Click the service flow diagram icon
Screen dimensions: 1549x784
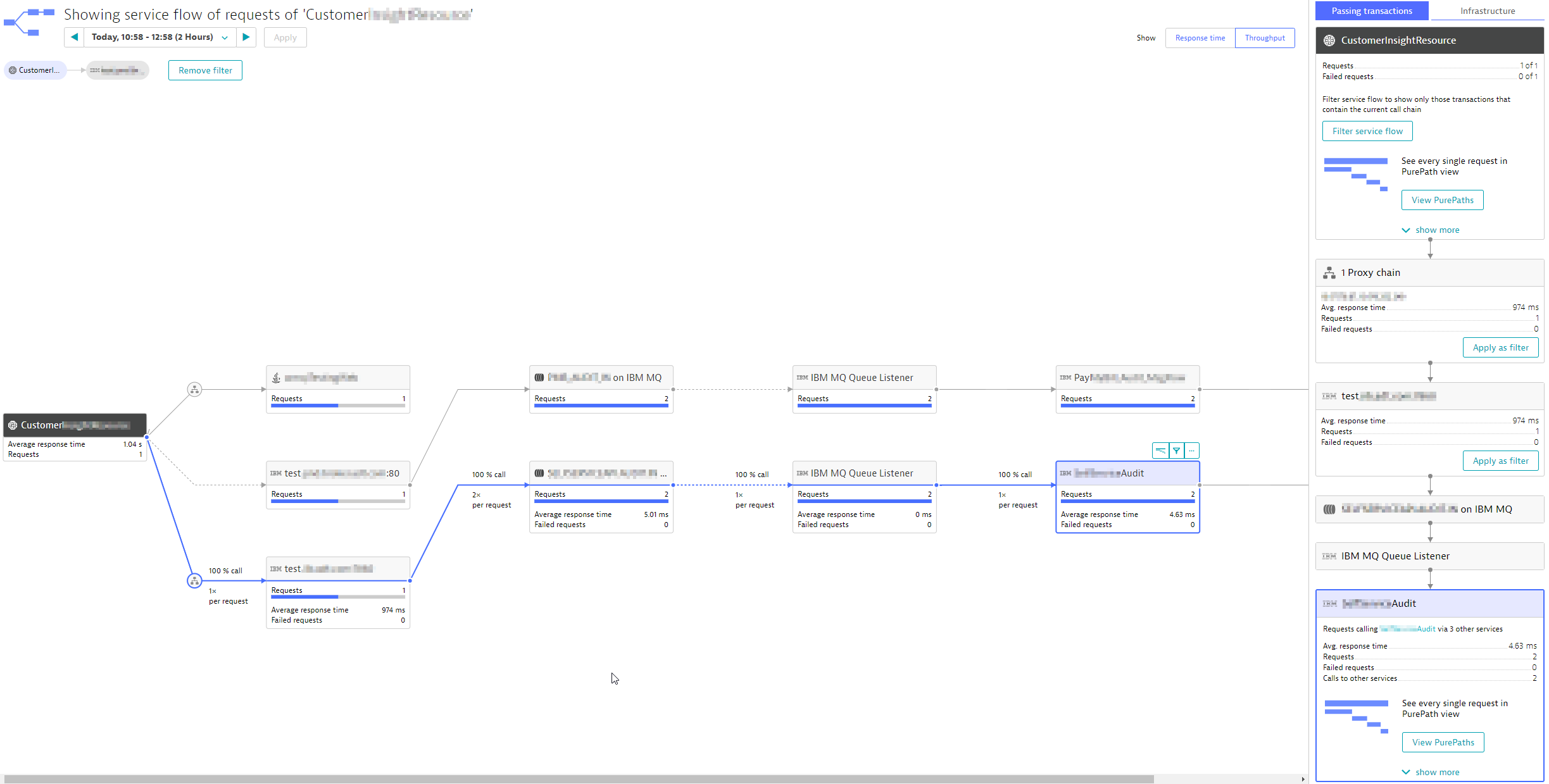(x=29, y=22)
